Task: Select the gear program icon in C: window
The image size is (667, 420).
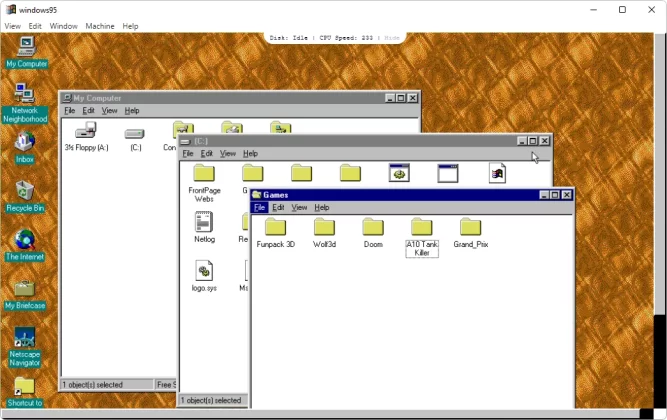Action: click(399, 173)
